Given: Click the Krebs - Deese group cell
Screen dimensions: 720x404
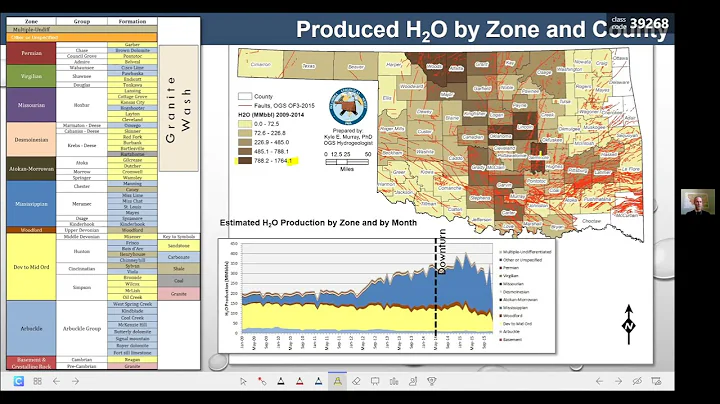Looking at the screenshot, I should (82, 145).
